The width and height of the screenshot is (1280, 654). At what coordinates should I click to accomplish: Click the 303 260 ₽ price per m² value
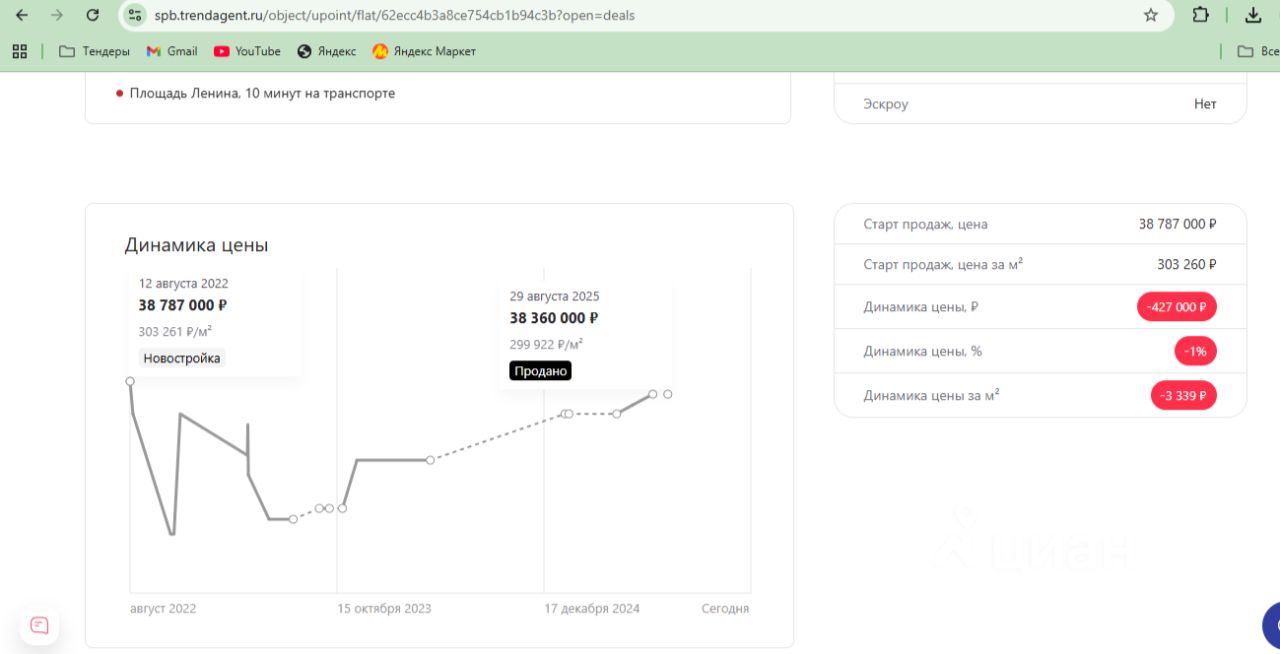point(1187,264)
